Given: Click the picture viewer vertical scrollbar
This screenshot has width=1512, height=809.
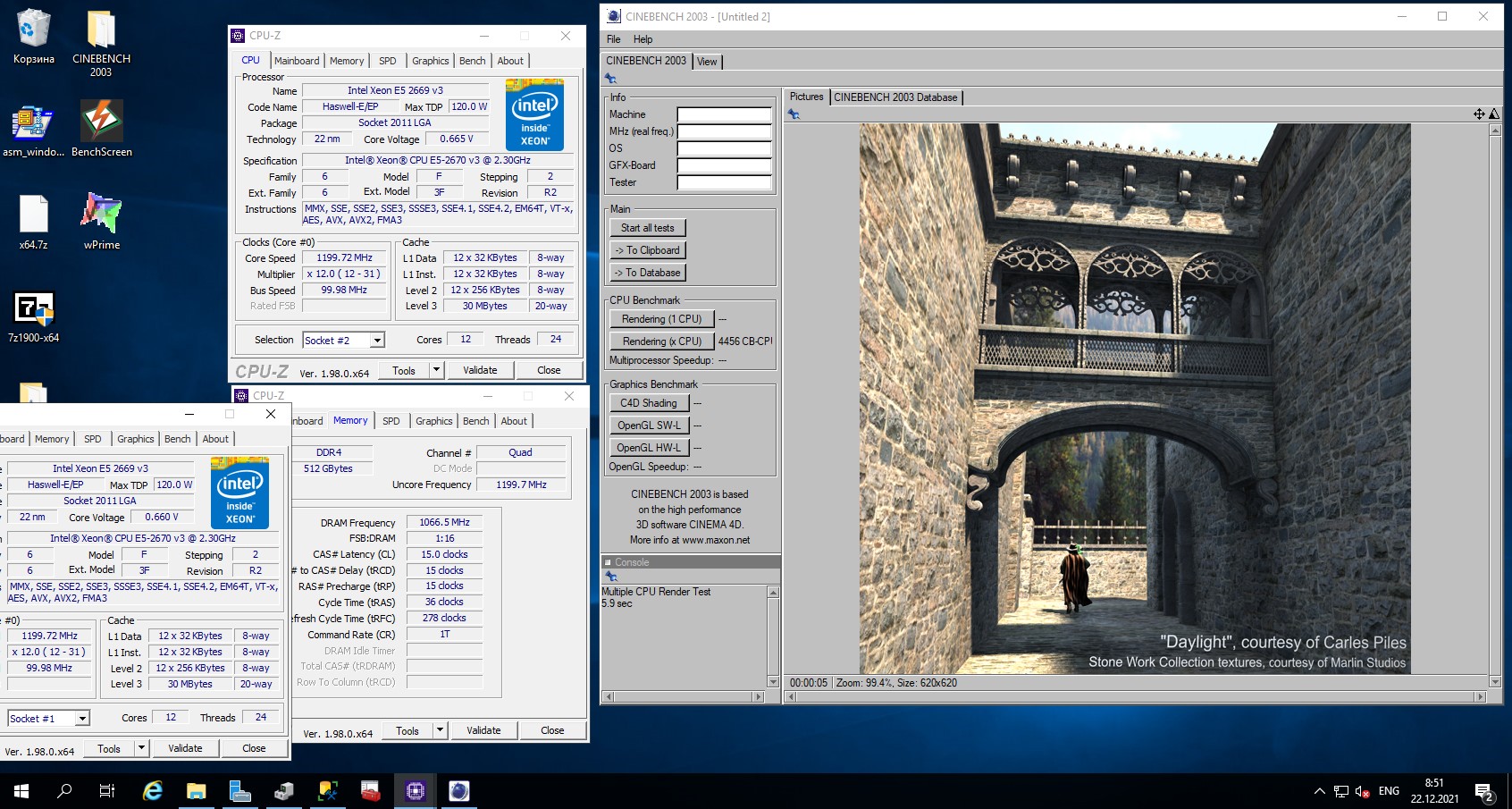Looking at the screenshot, I should (x=1495, y=406).
